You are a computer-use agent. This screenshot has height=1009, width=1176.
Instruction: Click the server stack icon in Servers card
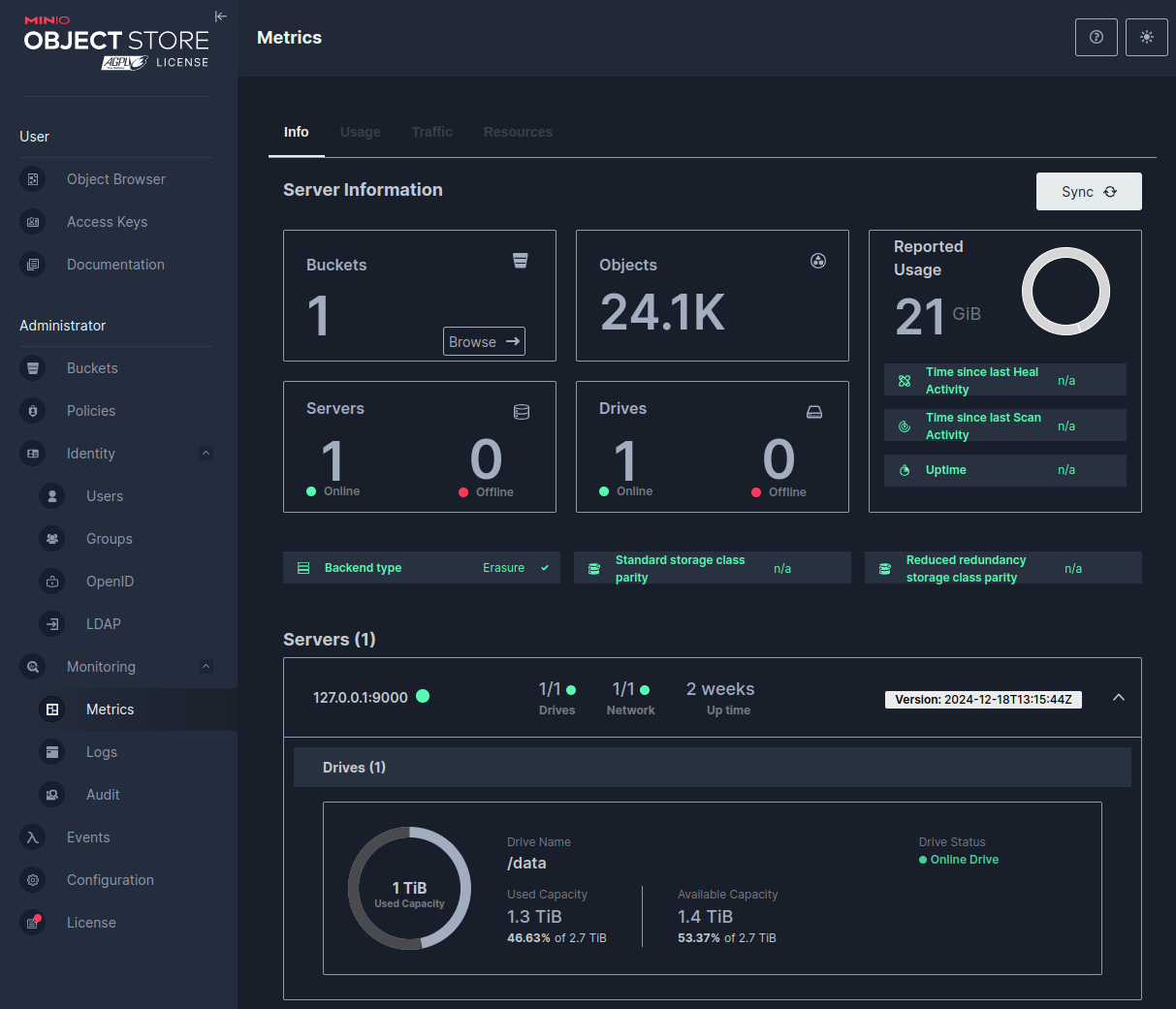(522, 412)
